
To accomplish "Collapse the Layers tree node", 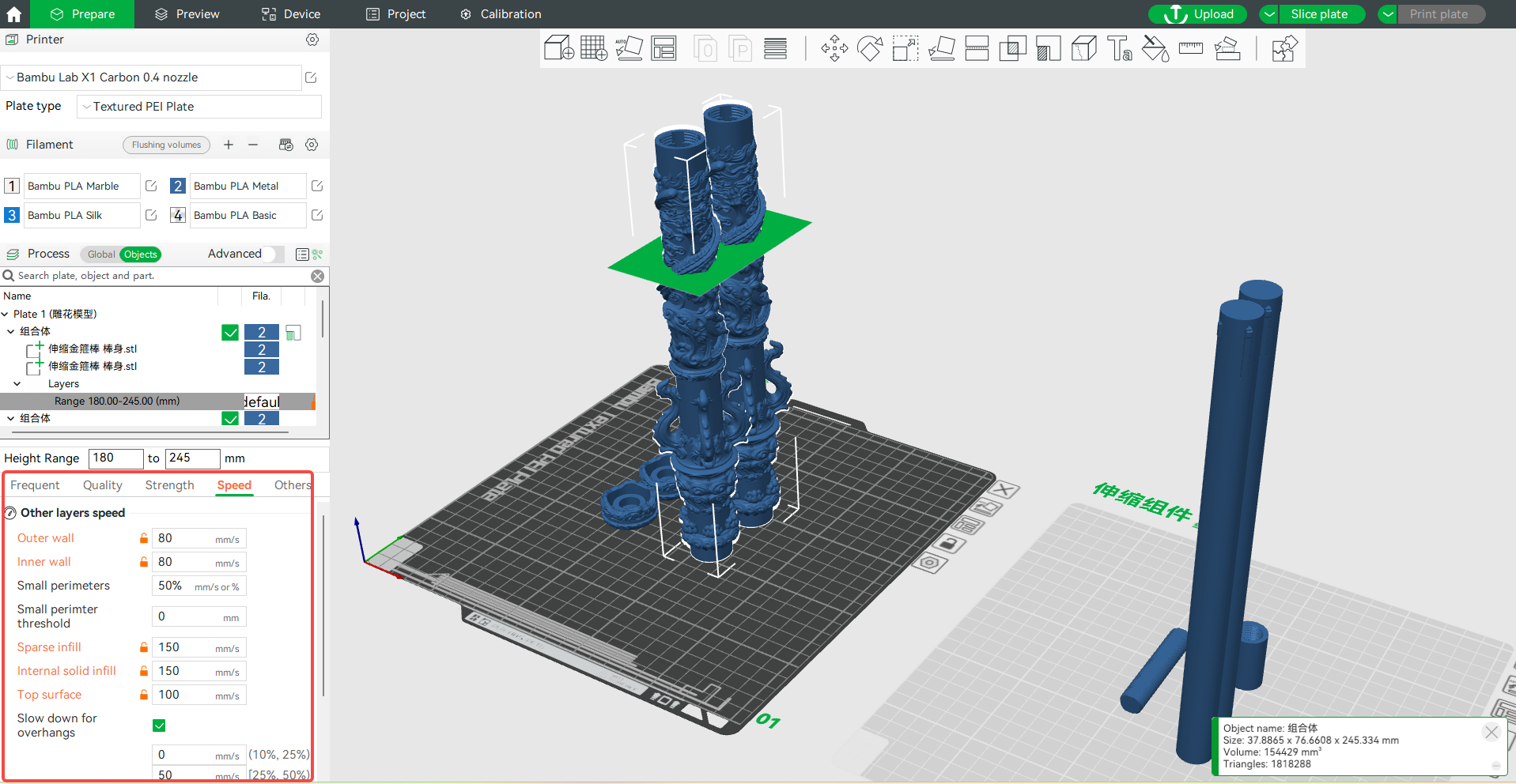I will [x=17, y=384].
